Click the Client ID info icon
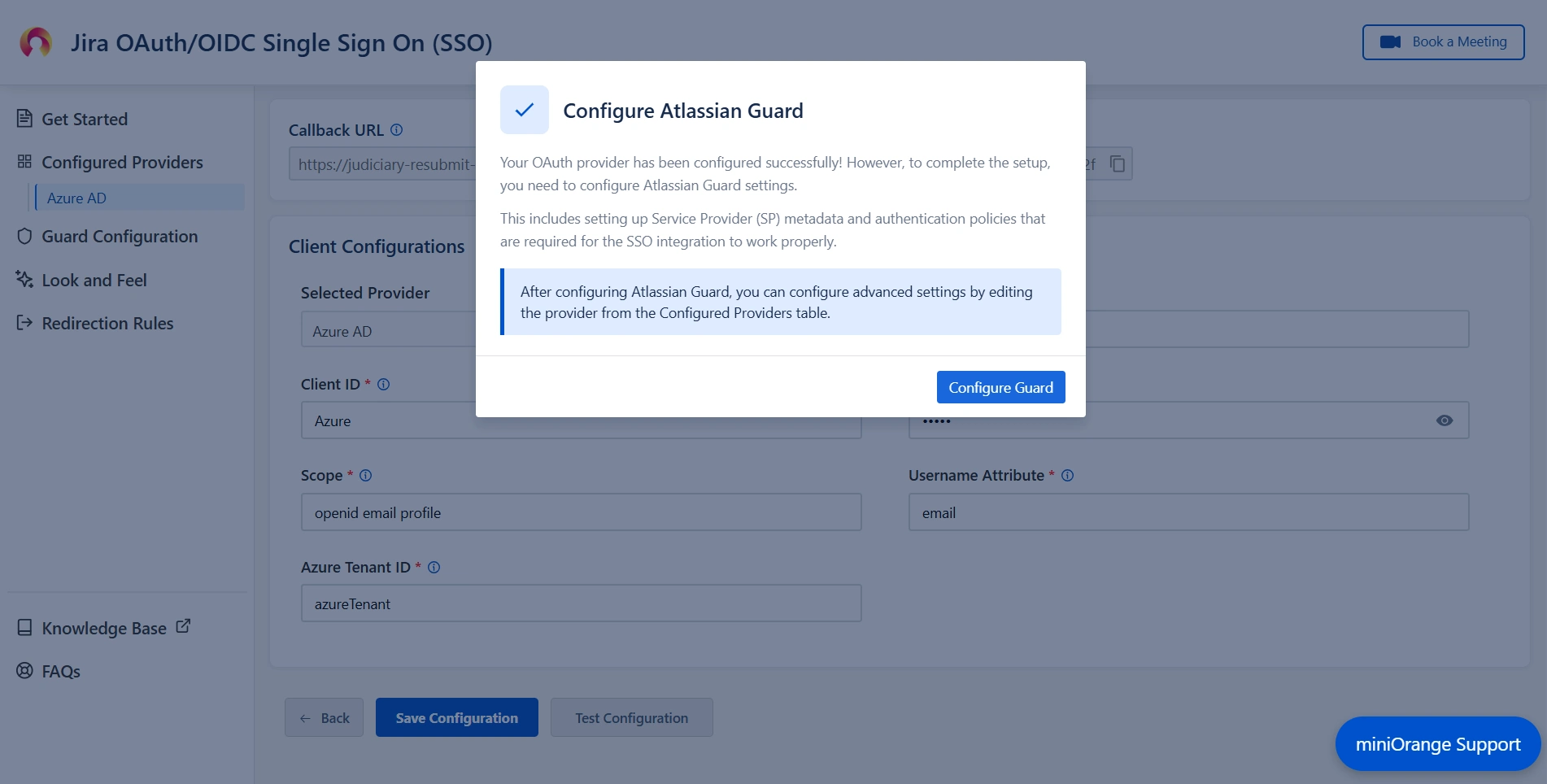The height and width of the screenshot is (784, 1547). coord(384,385)
